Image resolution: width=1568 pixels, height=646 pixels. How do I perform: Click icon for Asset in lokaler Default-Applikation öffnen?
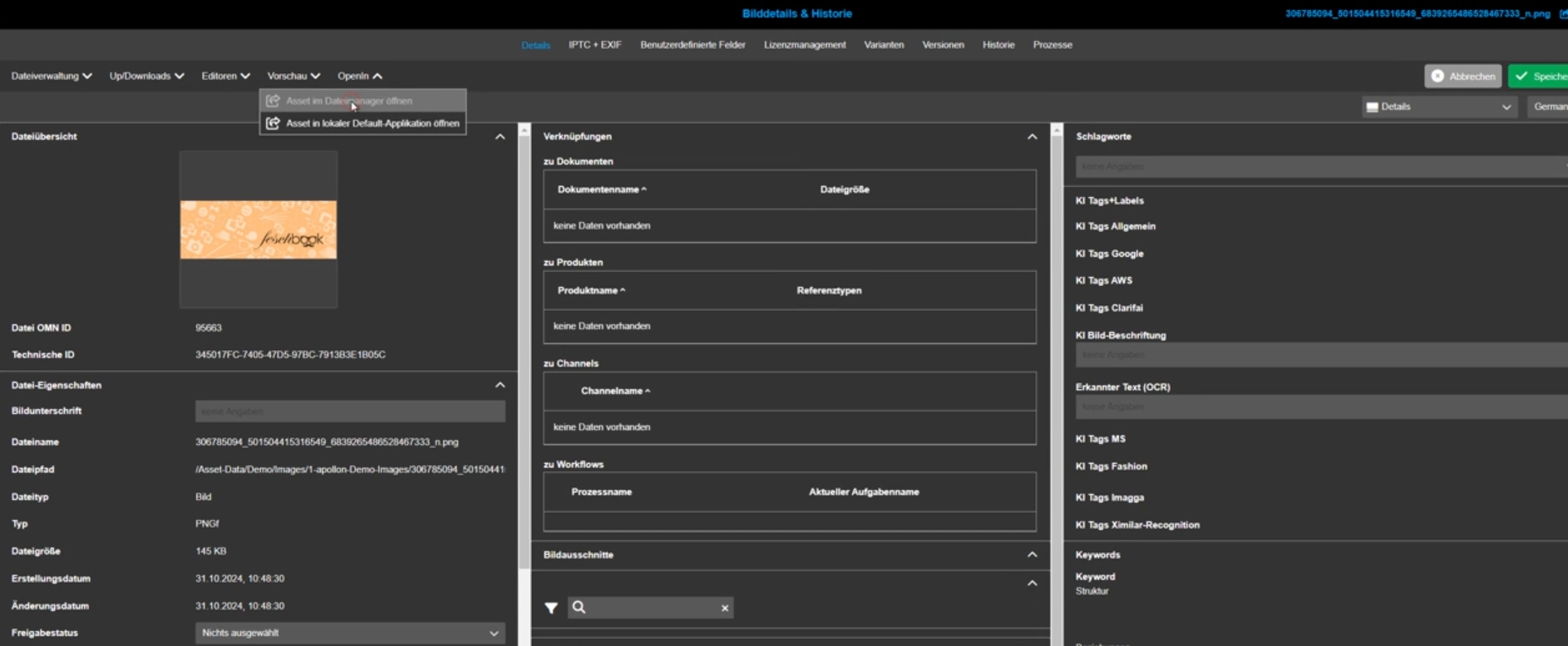(273, 123)
